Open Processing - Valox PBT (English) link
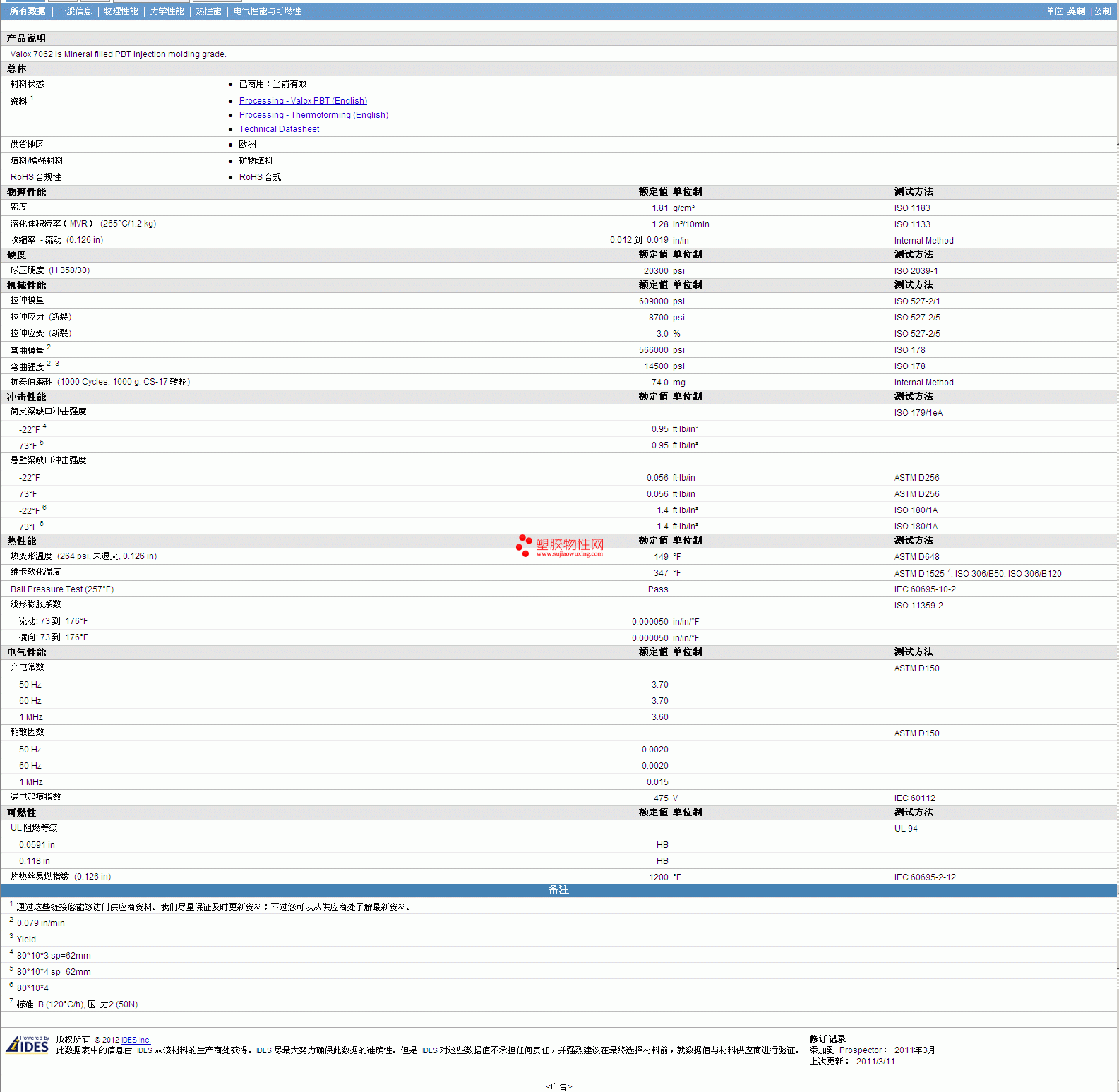 303,101
